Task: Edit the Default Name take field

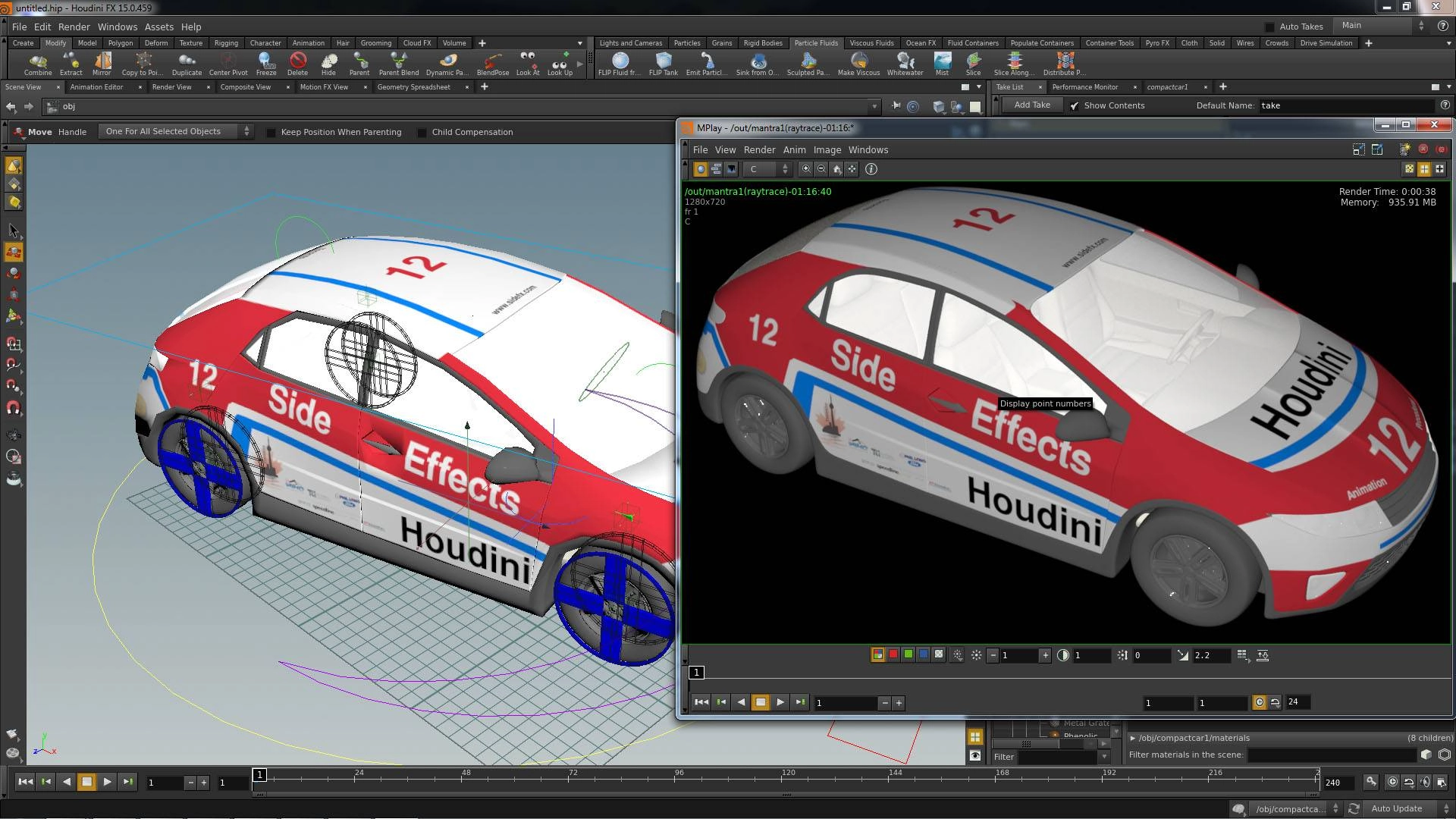Action: tap(1347, 105)
